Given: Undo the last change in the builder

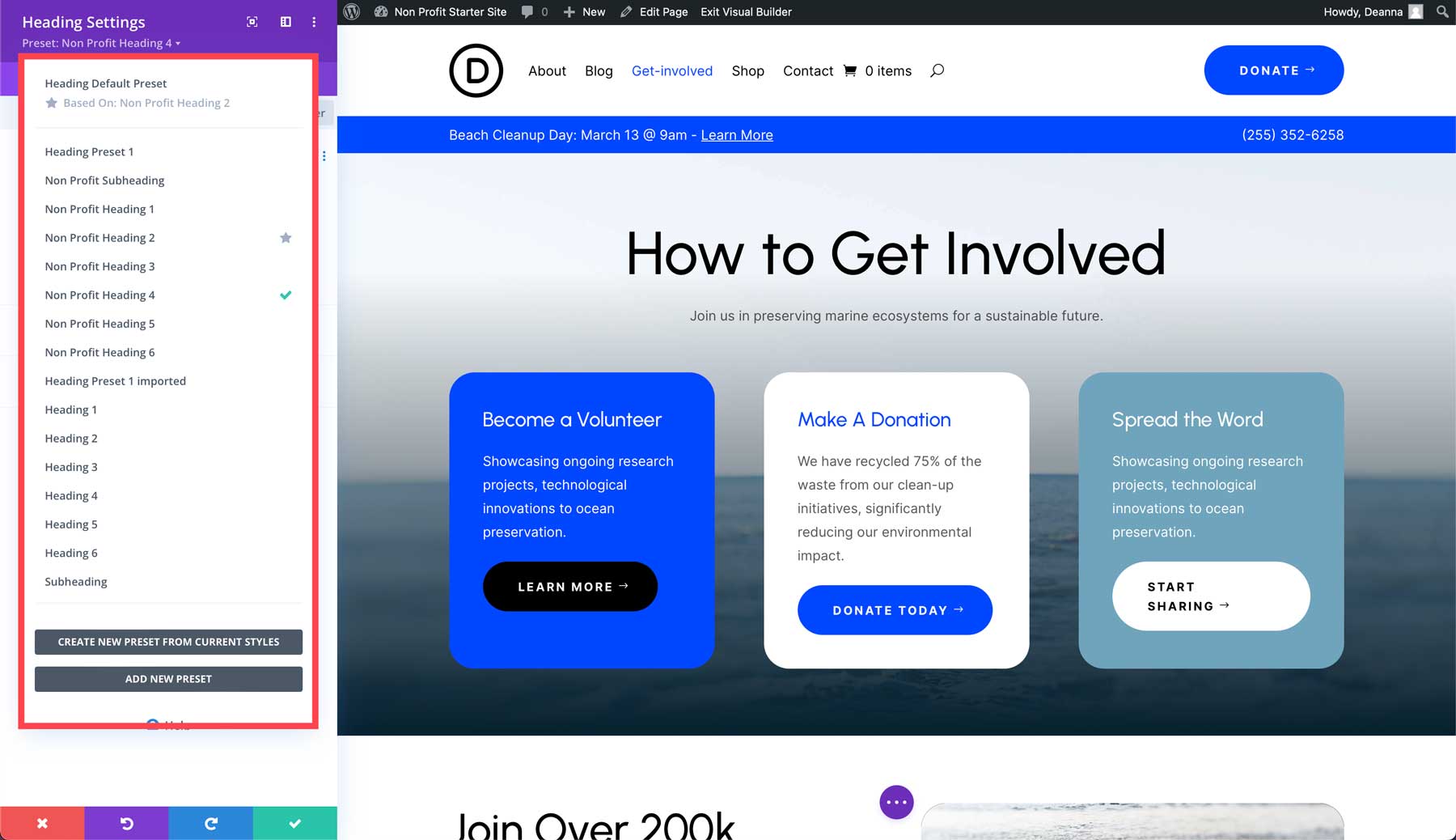Looking at the screenshot, I should 126,823.
